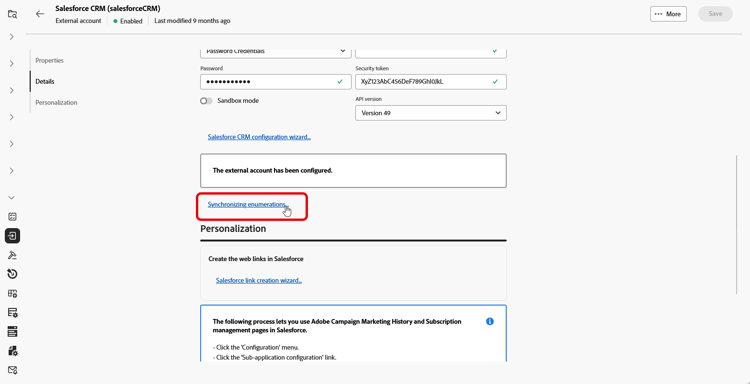Select the highlighted External accounts icon
The height and width of the screenshot is (384, 750).
pyautogui.click(x=12, y=236)
